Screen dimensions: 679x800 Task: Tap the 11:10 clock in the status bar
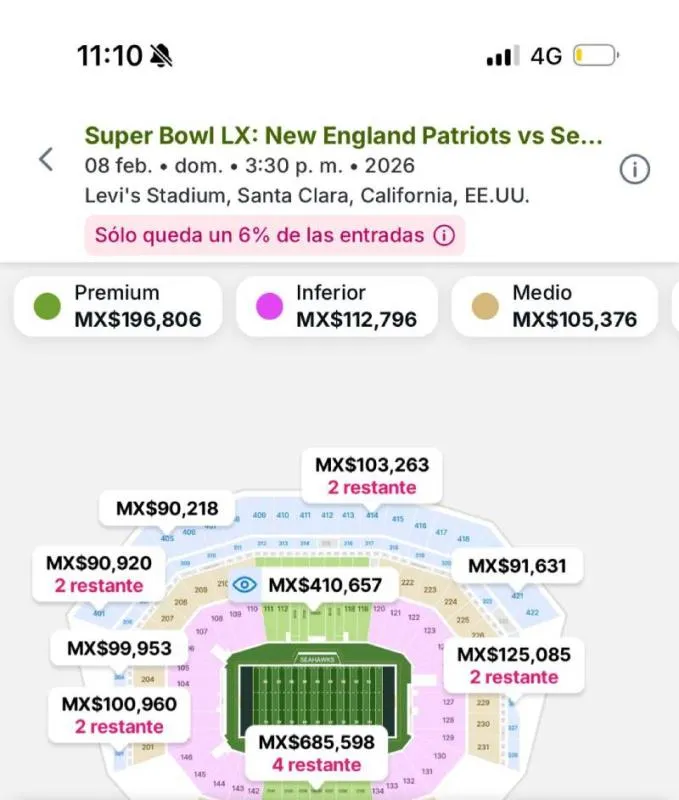(111, 57)
